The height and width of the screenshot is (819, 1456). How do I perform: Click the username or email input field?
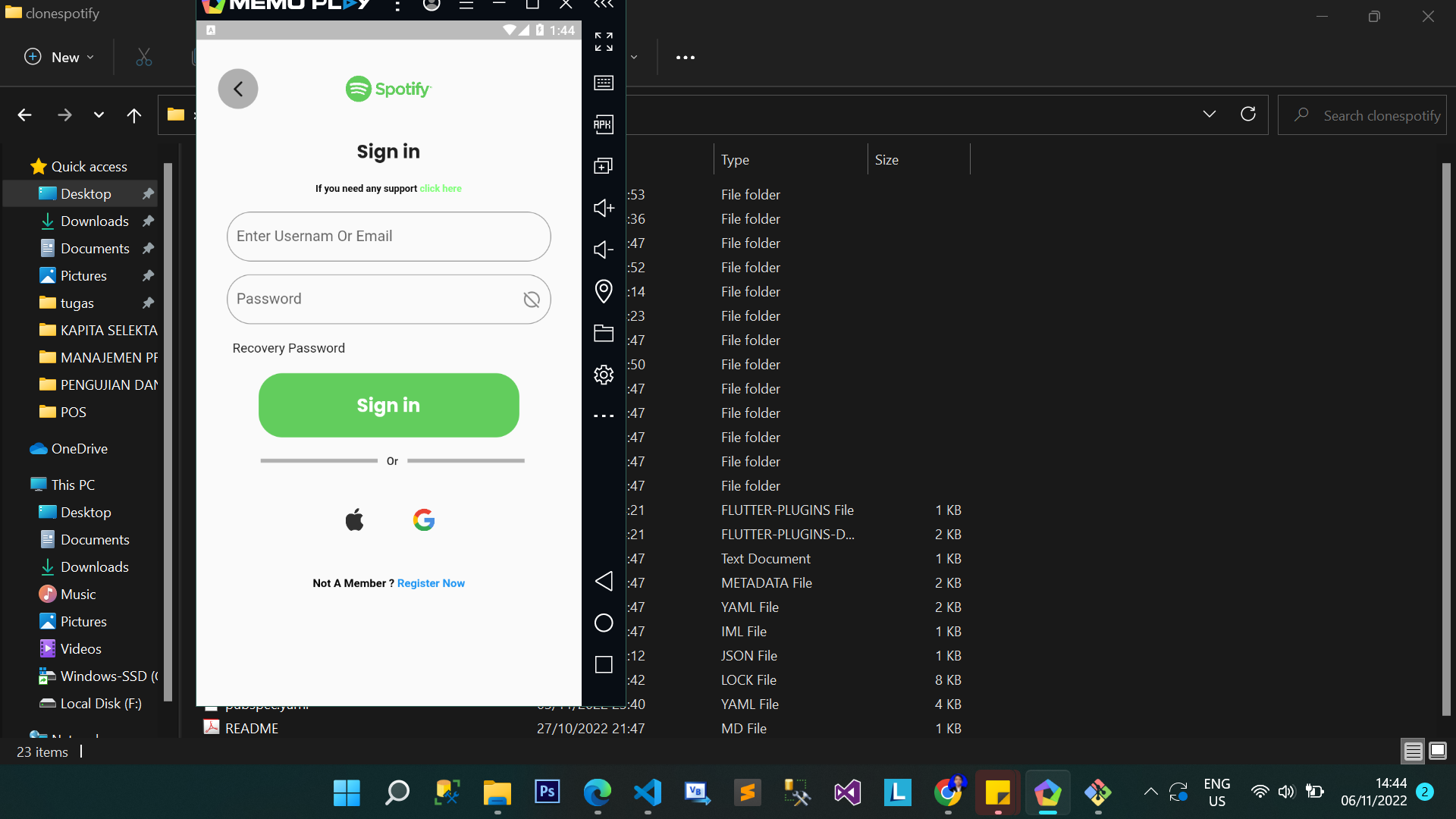click(388, 236)
